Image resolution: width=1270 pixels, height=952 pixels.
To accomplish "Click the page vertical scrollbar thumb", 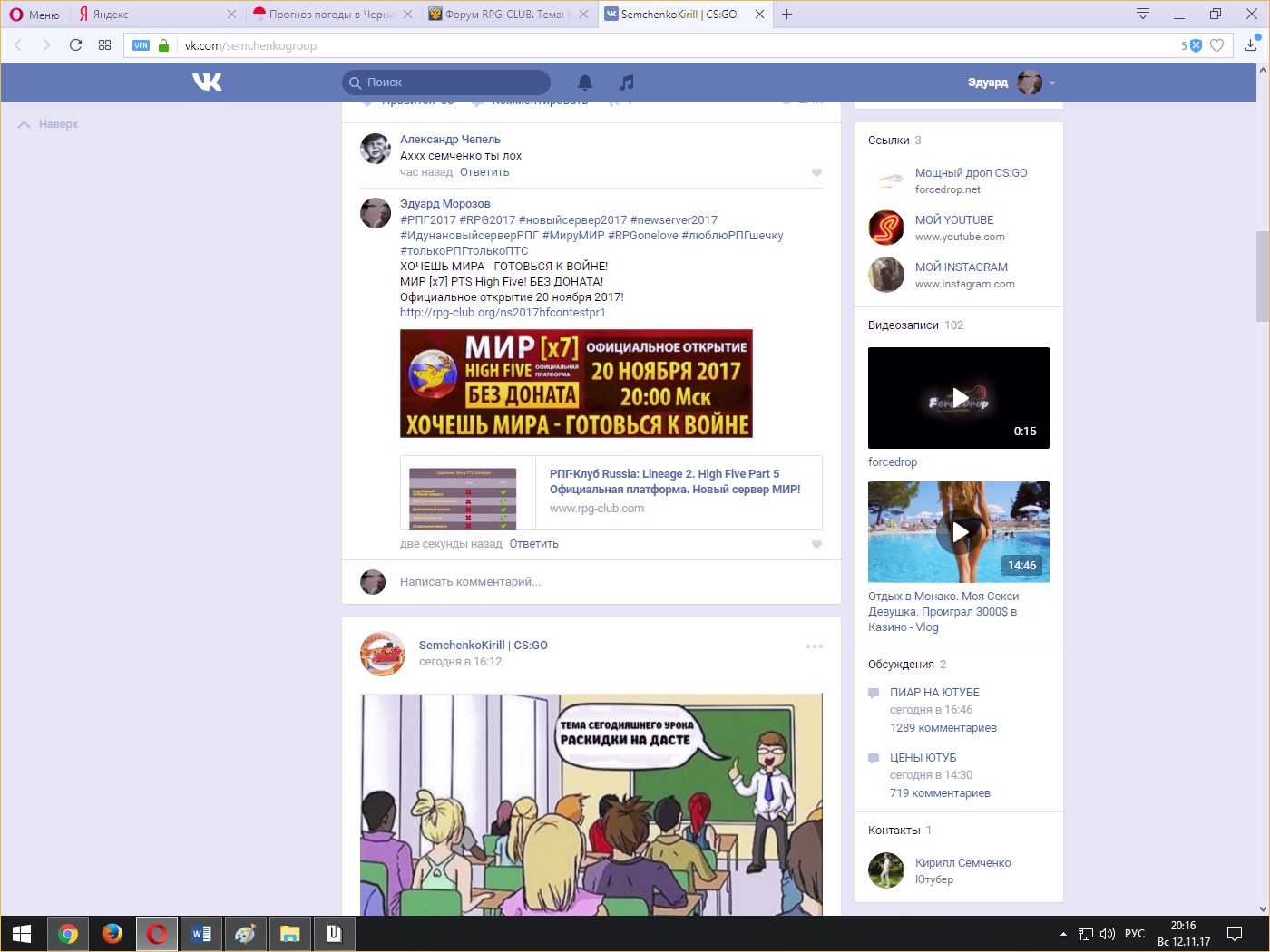I will point(1262,277).
